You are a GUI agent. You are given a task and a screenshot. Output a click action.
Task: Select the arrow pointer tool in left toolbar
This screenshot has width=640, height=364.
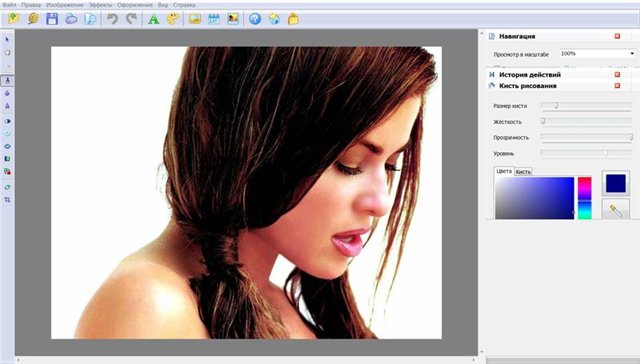[x=7, y=40]
